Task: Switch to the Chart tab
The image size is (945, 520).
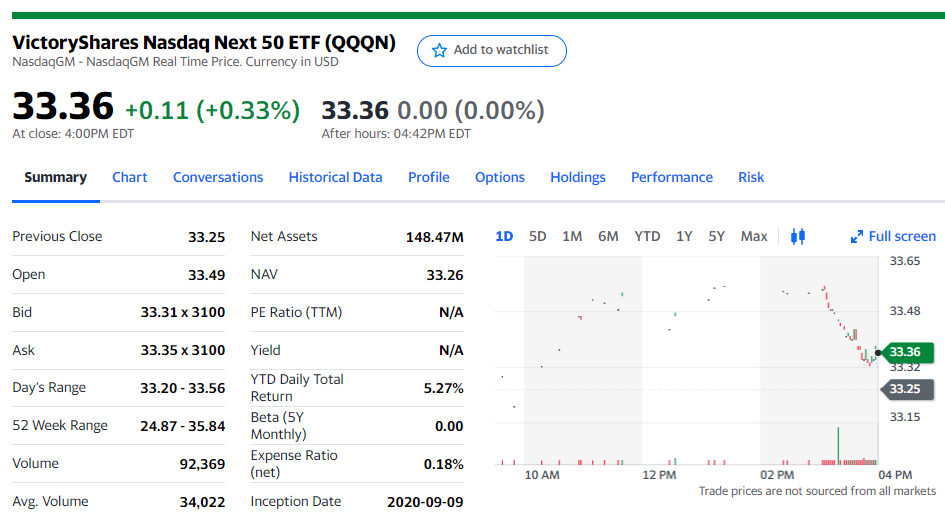Action: coord(130,177)
